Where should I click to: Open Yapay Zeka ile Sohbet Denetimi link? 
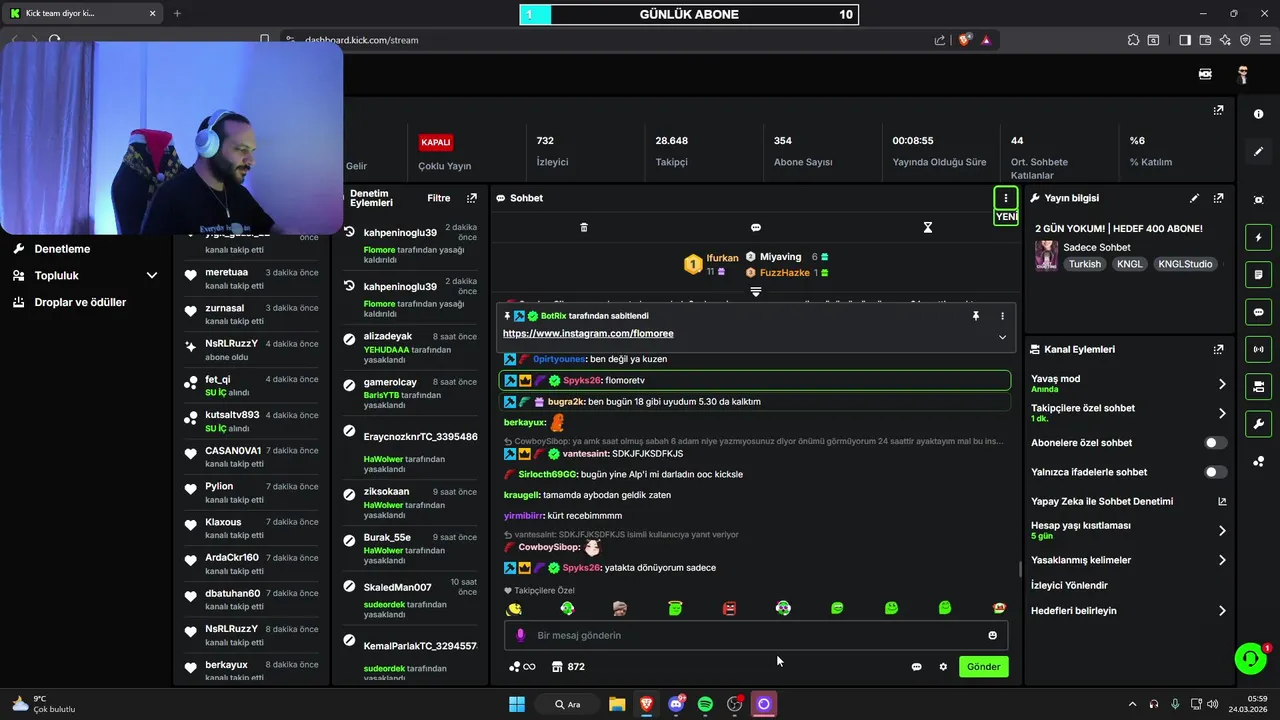pos(1222,502)
